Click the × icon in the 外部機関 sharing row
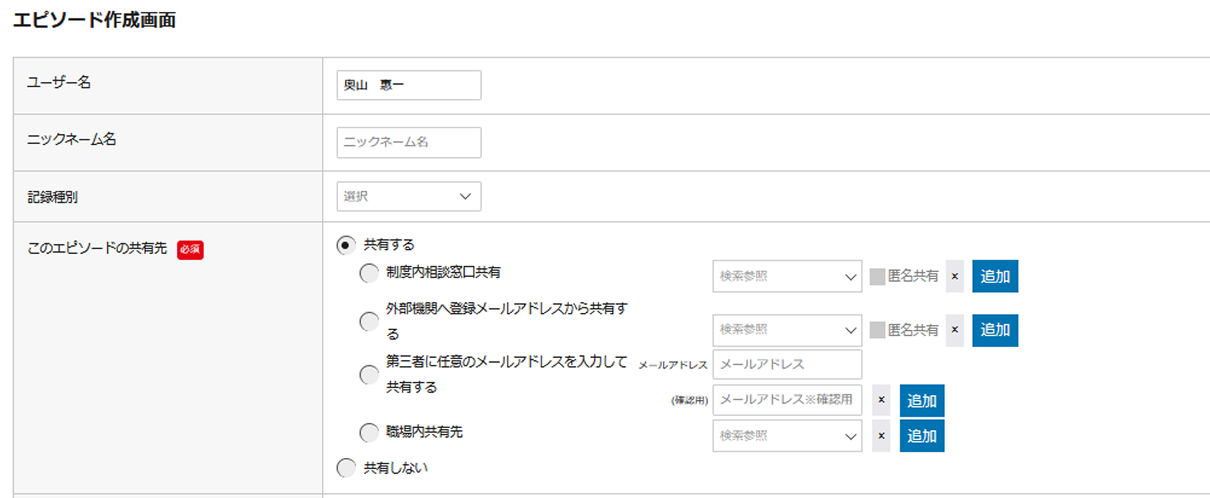The height and width of the screenshot is (498, 1210). pos(954,329)
